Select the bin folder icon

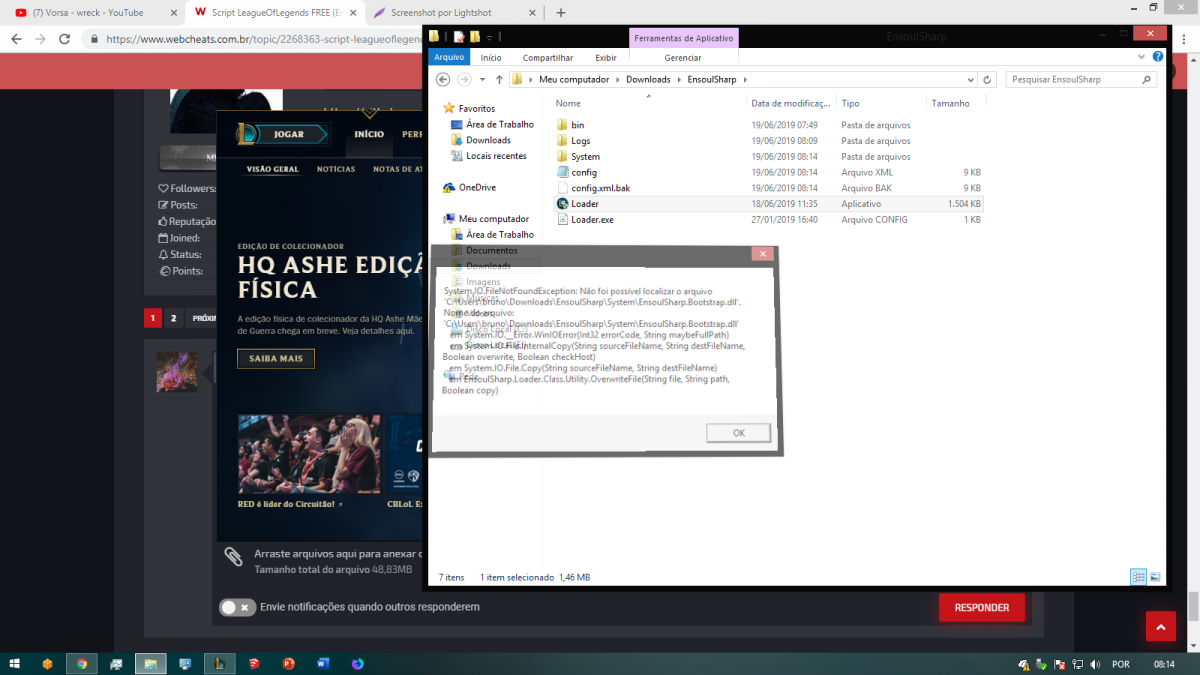click(563, 125)
